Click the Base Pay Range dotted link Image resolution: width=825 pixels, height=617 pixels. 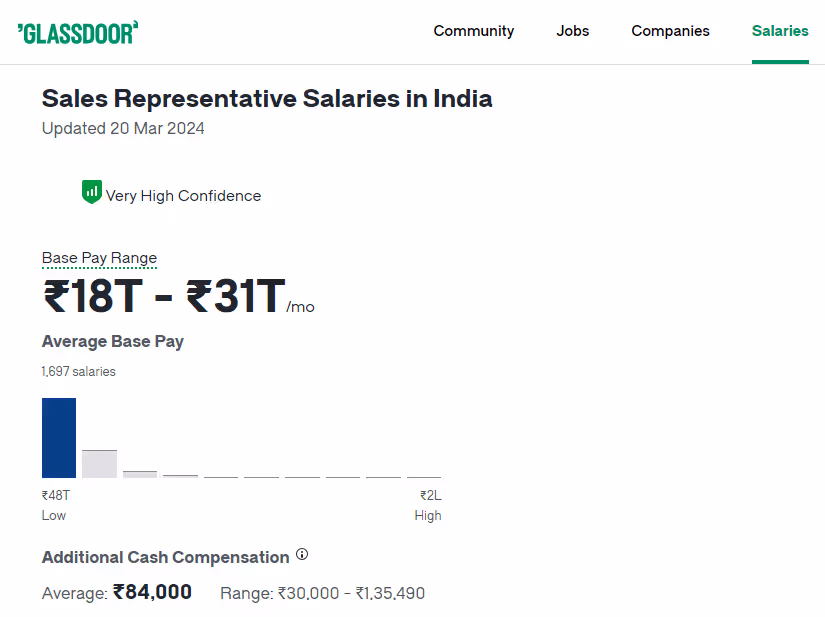coord(99,258)
